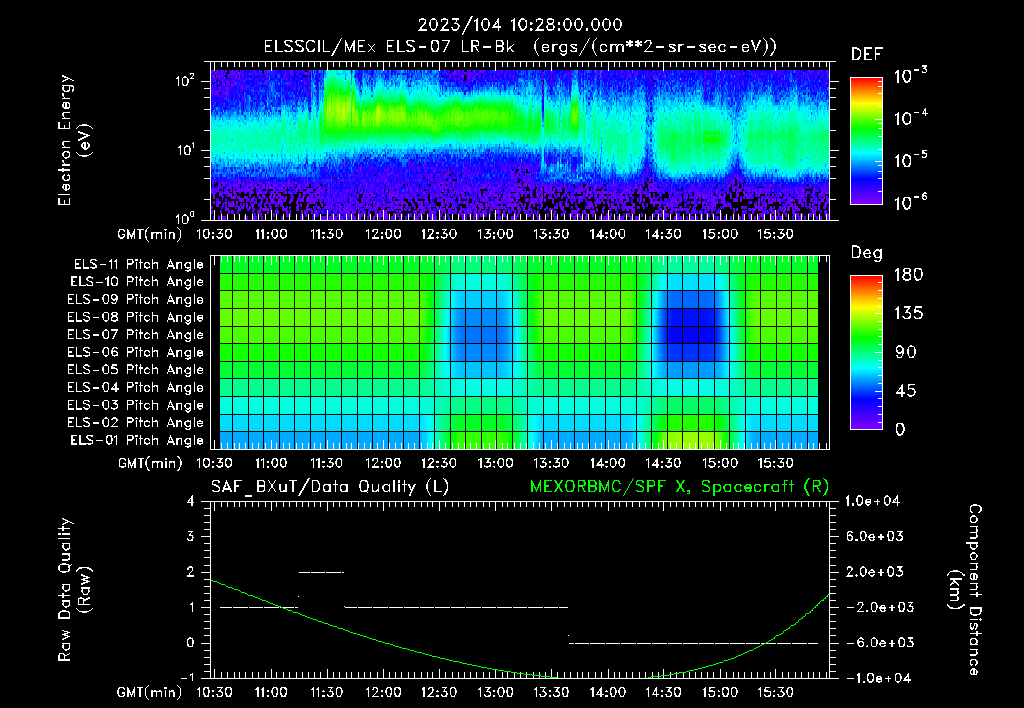
Task: Click the 10^-4 DEF scale value
Action: click(x=910, y=118)
